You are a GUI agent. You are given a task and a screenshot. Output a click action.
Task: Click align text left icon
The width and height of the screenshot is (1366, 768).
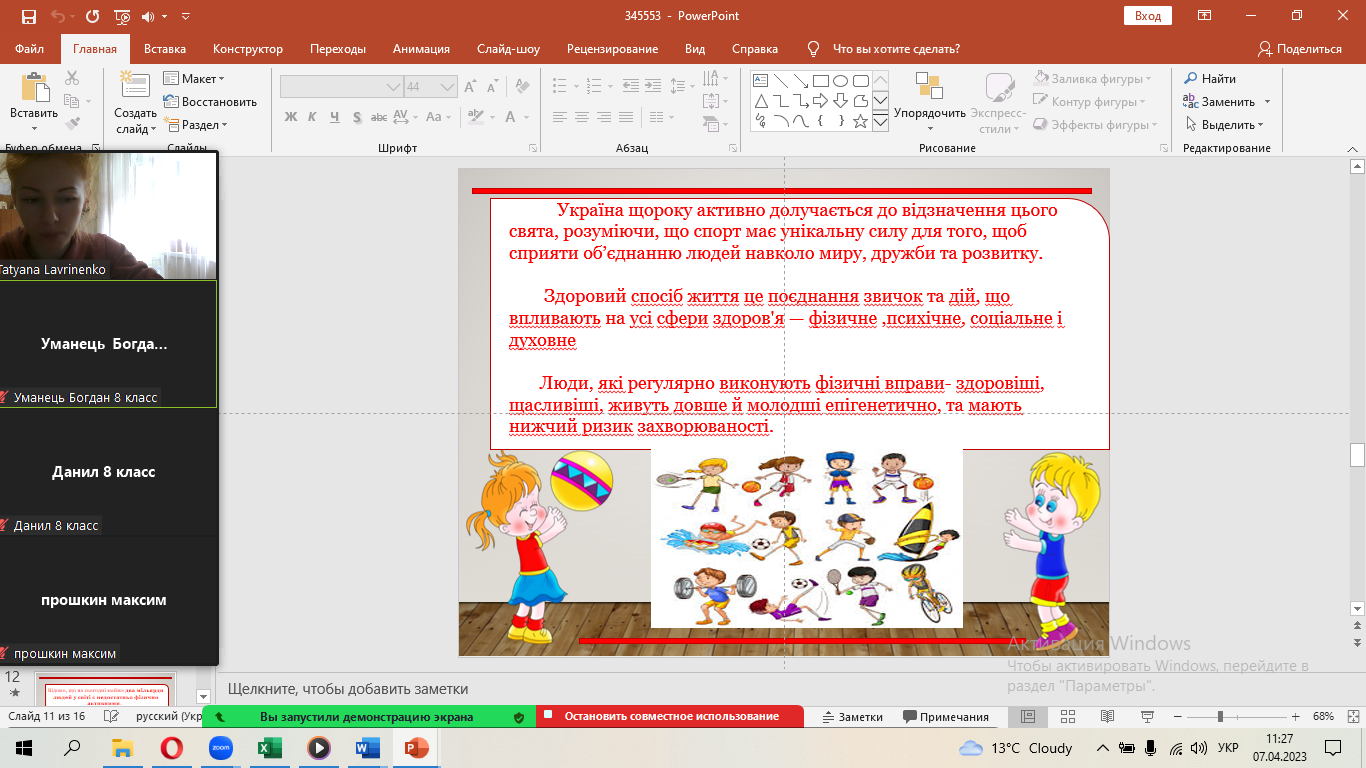tap(560, 117)
